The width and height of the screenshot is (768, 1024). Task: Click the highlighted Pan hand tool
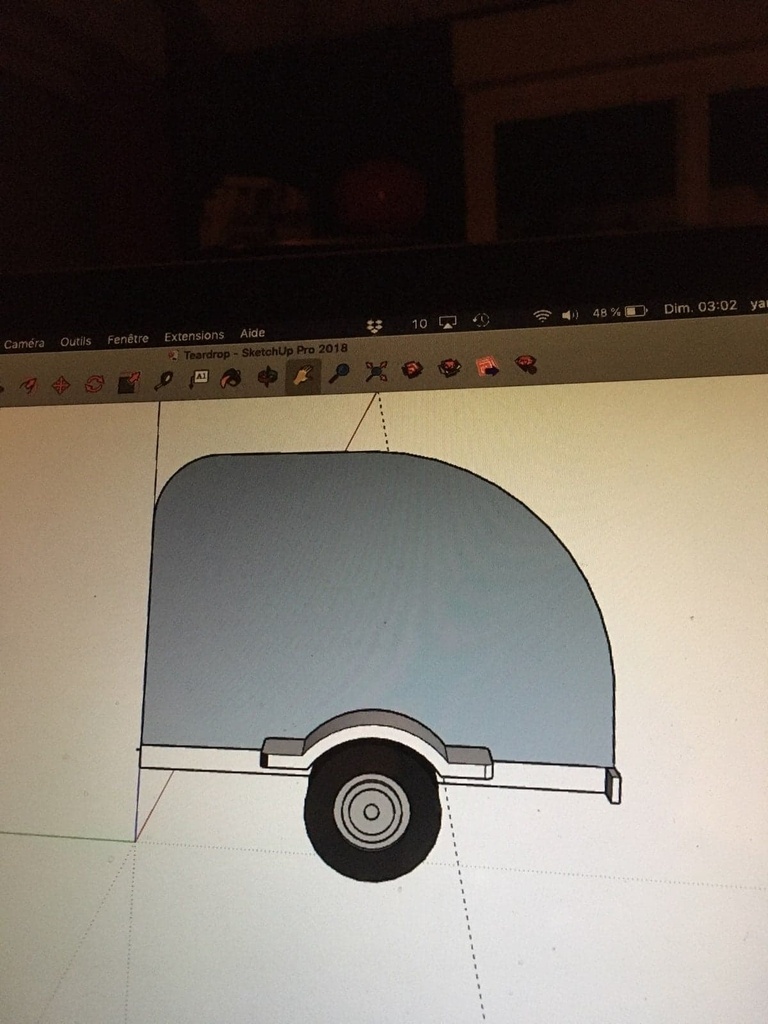(x=302, y=375)
